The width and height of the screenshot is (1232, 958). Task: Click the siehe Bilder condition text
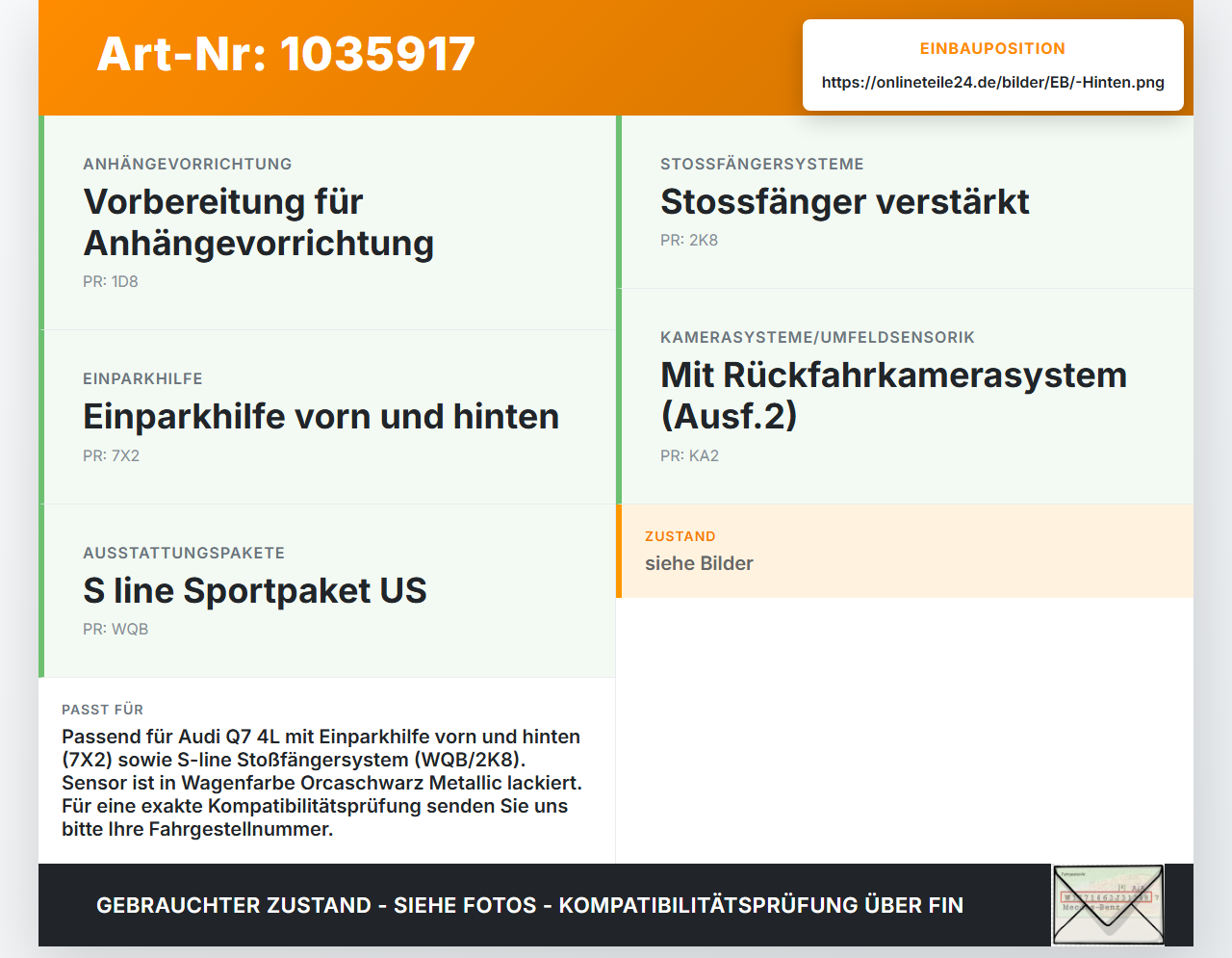pos(699,563)
